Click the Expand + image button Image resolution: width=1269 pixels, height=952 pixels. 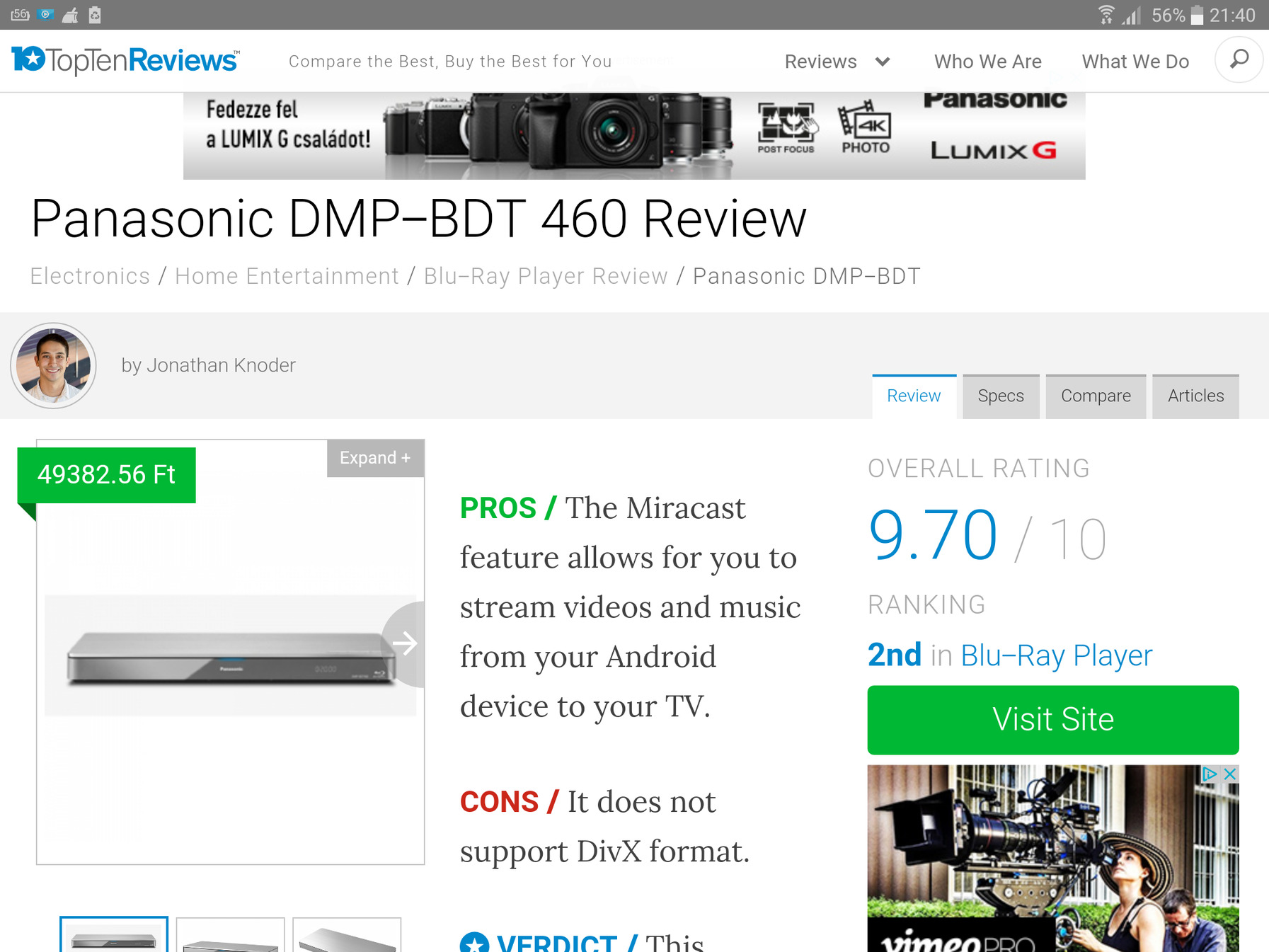point(375,458)
